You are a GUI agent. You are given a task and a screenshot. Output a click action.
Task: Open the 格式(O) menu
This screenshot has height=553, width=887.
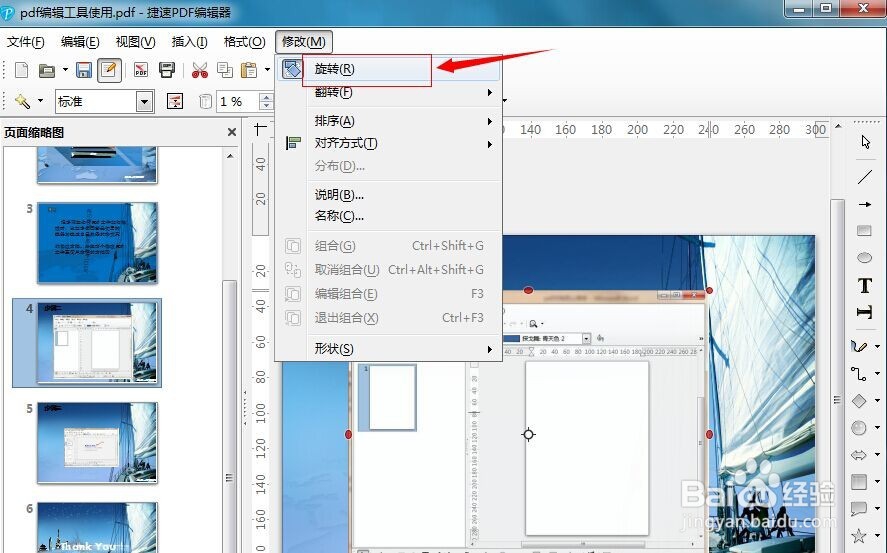click(244, 42)
